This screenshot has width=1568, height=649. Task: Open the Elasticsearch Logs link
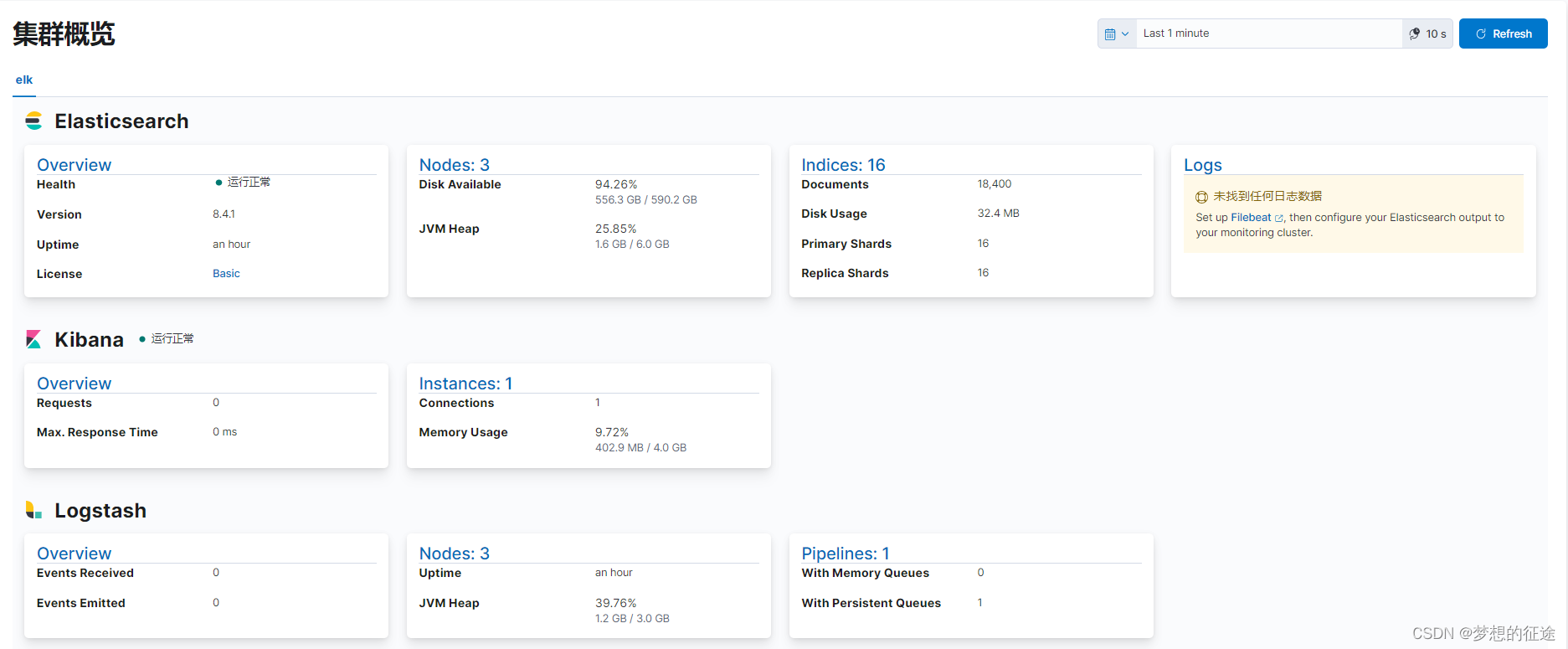coord(1203,165)
